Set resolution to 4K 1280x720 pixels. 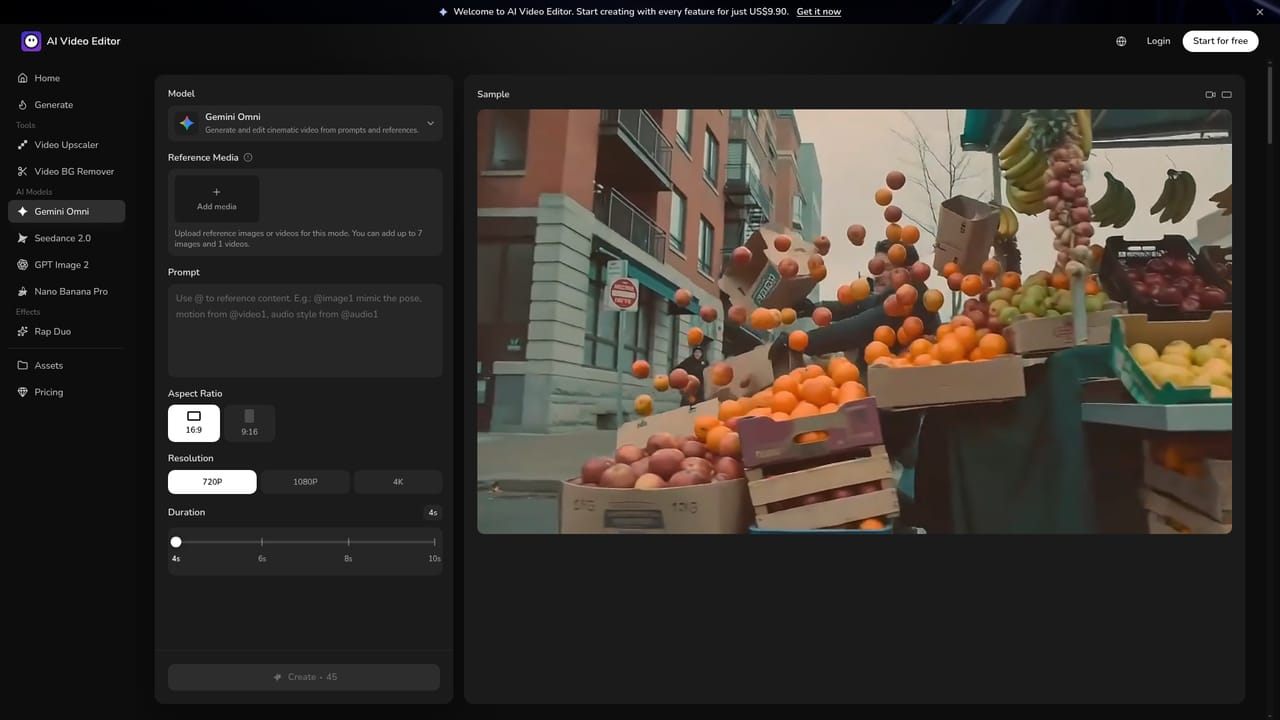[398, 482]
